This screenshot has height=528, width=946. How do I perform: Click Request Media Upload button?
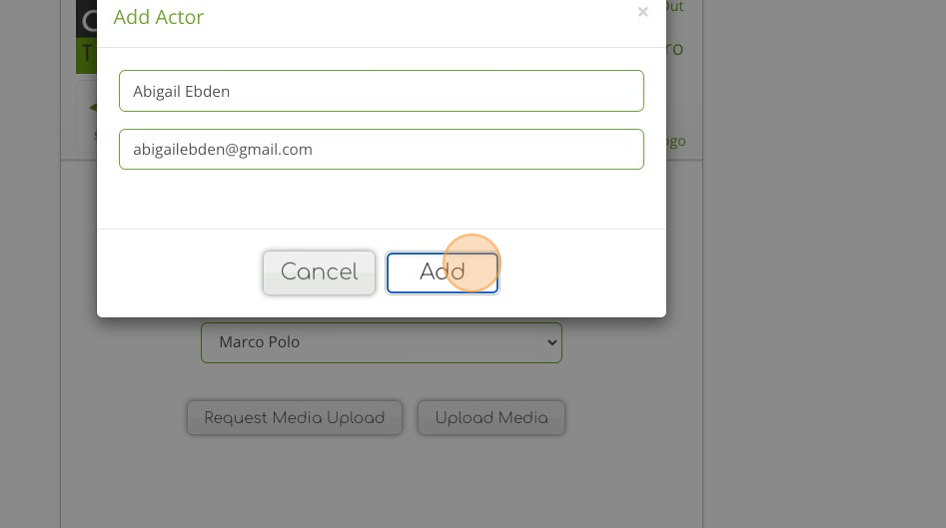294,418
